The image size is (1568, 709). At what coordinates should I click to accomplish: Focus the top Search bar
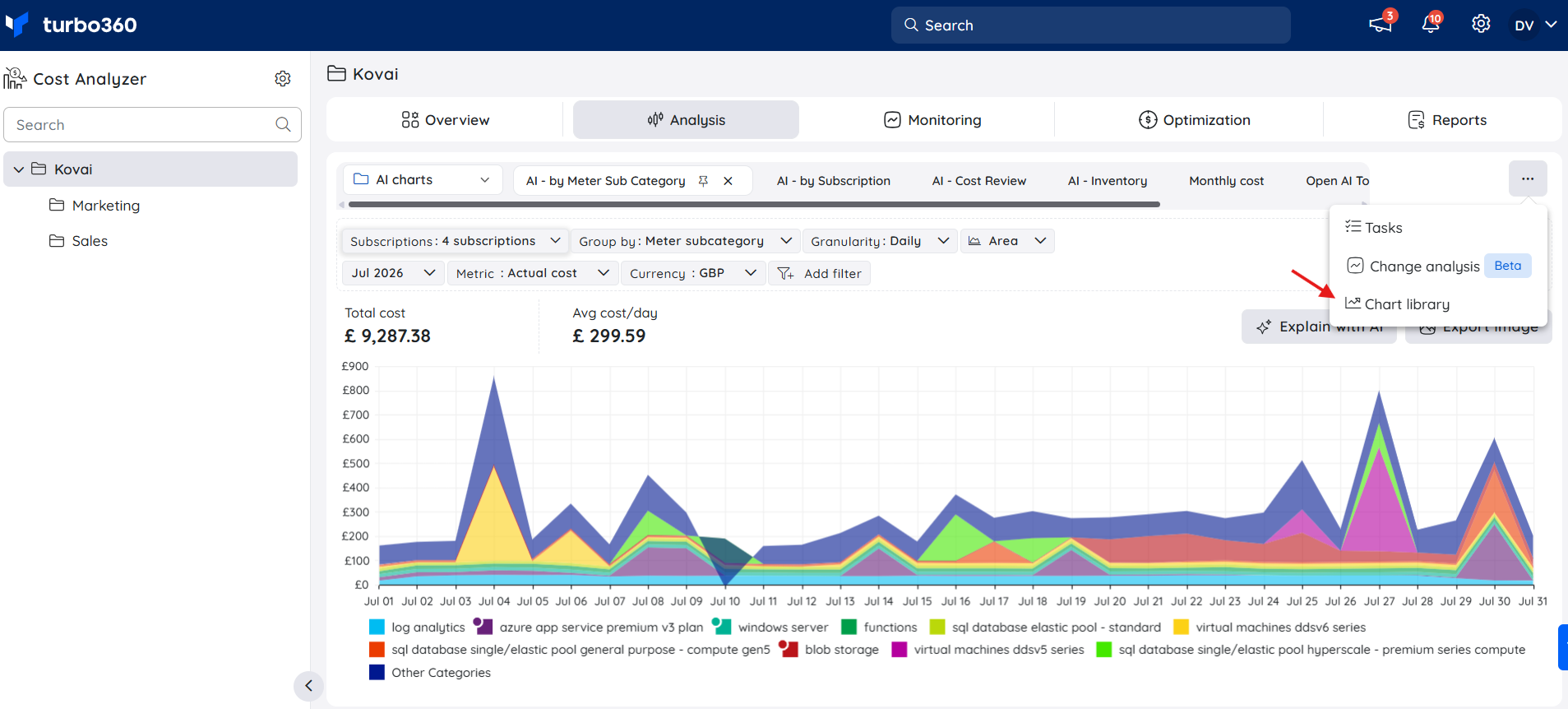pyautogui.click(x=1091, y=25)
